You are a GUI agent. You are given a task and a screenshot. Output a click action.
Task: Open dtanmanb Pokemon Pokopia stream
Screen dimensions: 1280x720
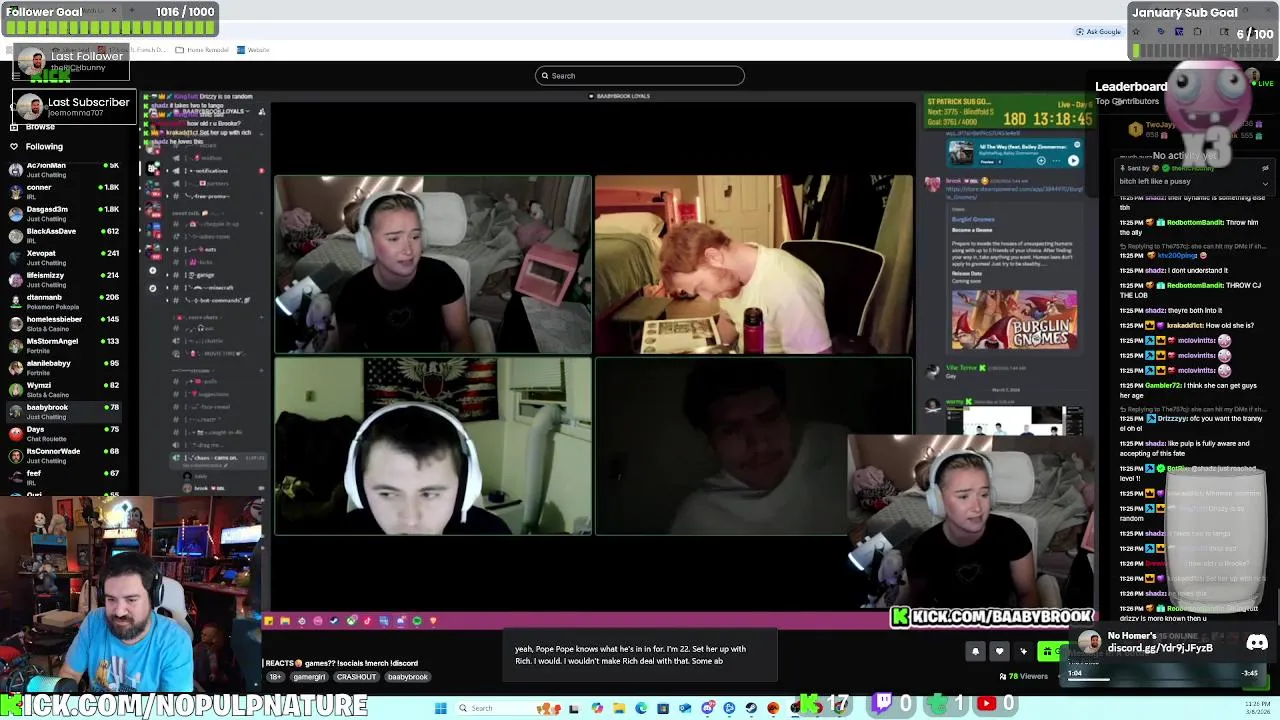62,301
